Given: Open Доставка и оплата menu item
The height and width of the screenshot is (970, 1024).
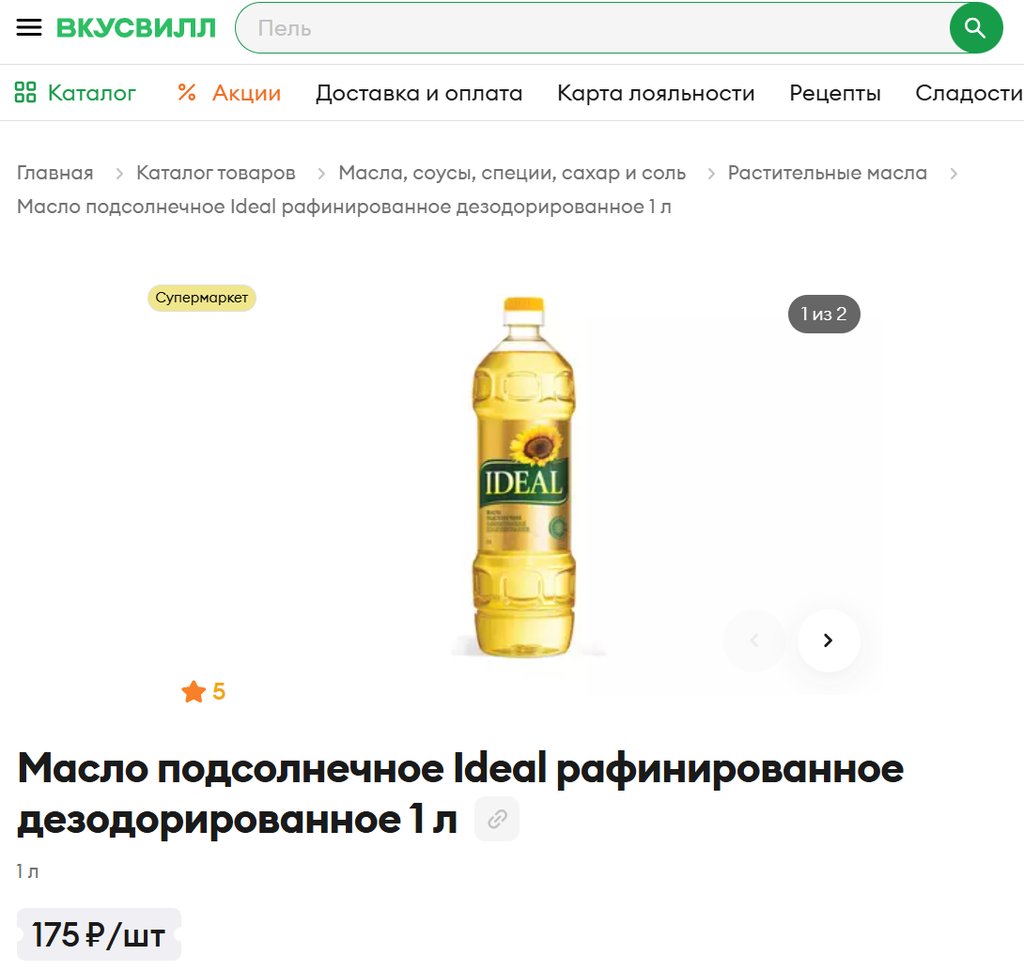Looking at the screenshot, I should coord(419,93).
